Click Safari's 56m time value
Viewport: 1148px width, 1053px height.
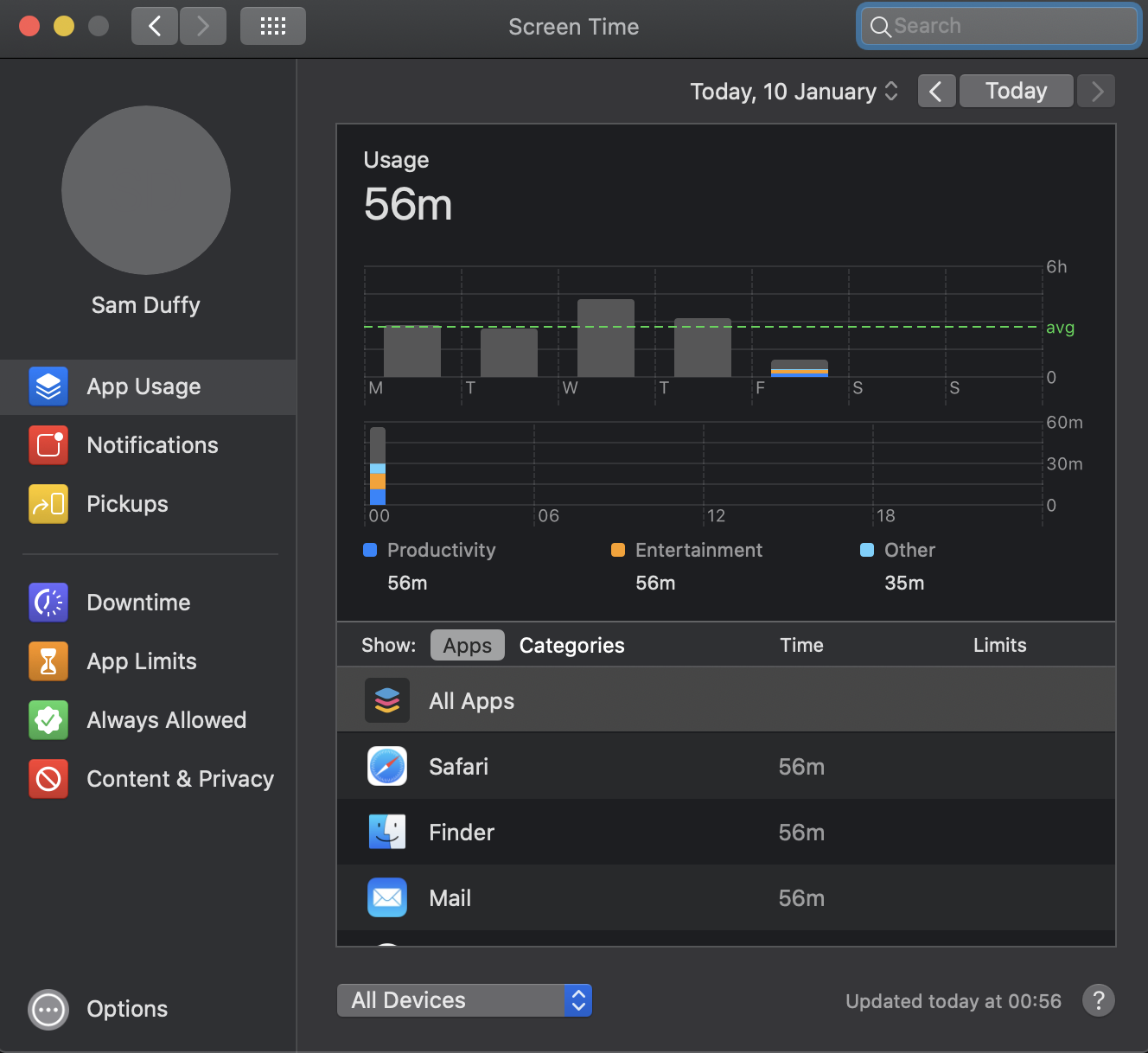click(x=801, y=767)
